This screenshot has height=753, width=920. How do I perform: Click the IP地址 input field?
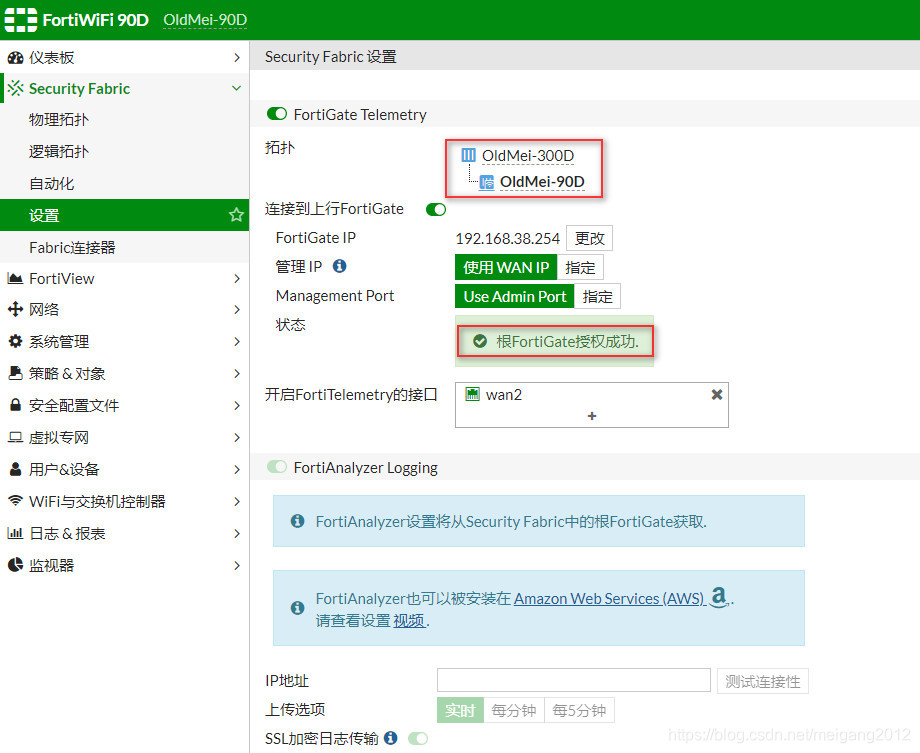573,680
